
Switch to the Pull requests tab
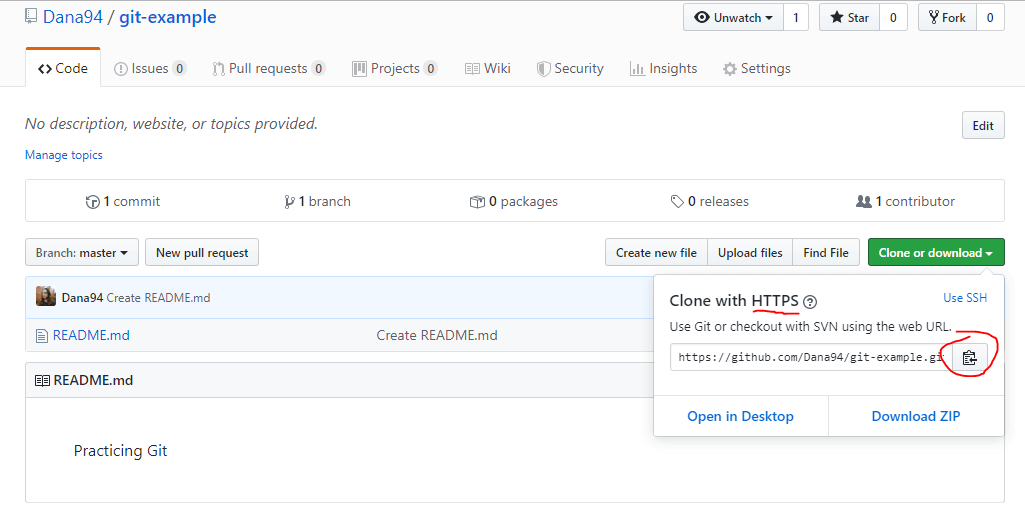point(269,69)
